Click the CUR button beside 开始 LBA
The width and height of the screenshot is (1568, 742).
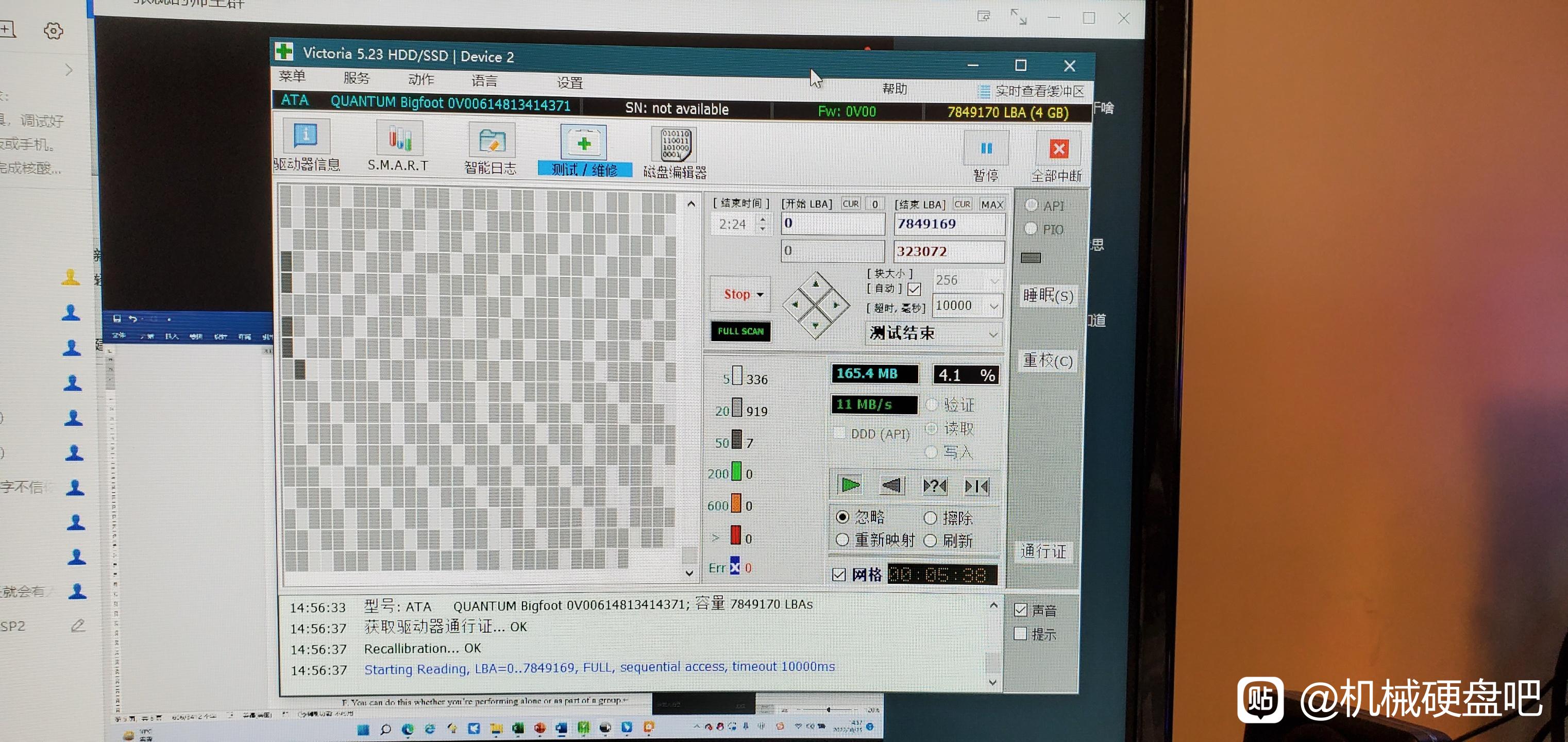pos(850,204)
